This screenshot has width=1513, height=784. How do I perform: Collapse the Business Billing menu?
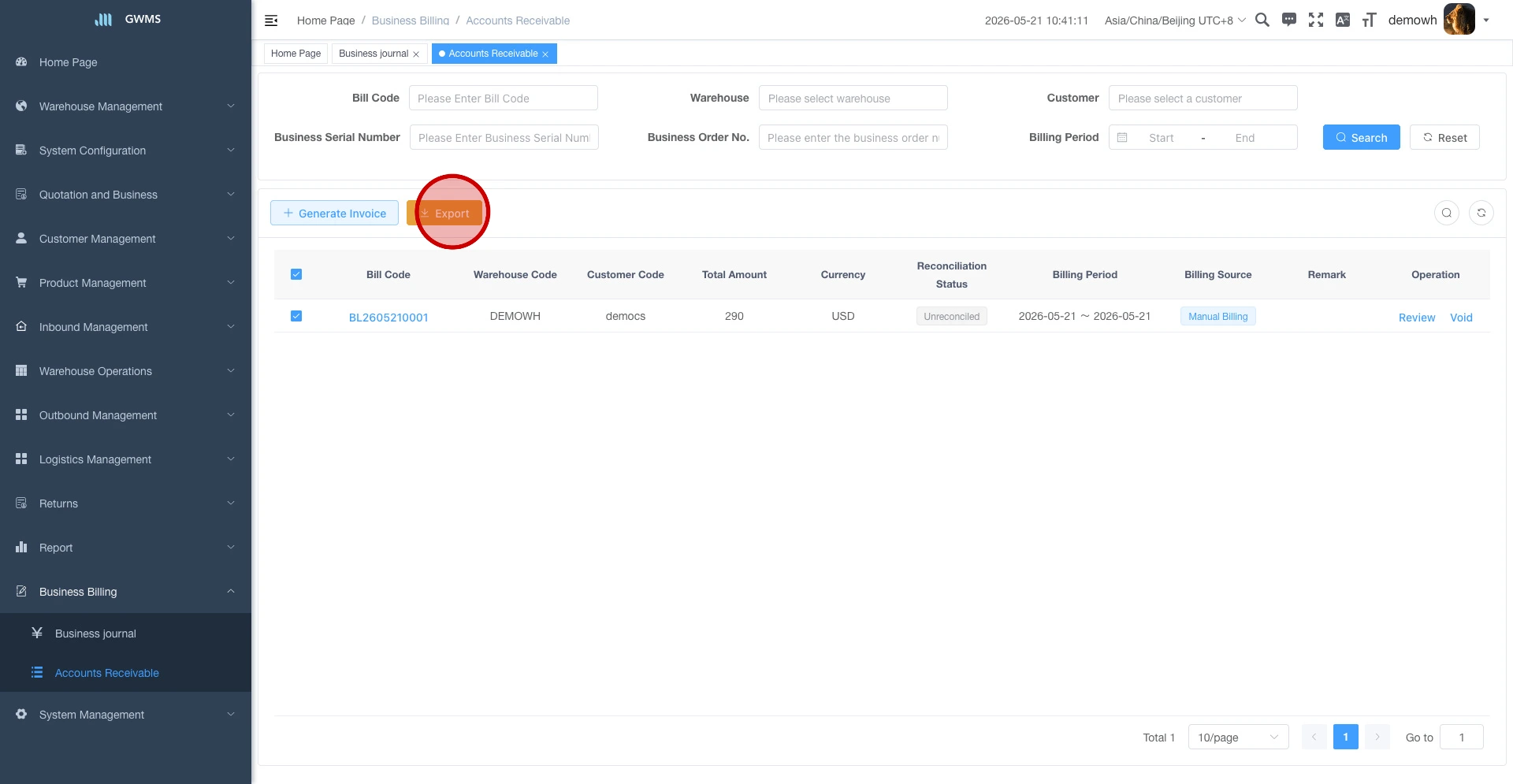pos(126,592)
